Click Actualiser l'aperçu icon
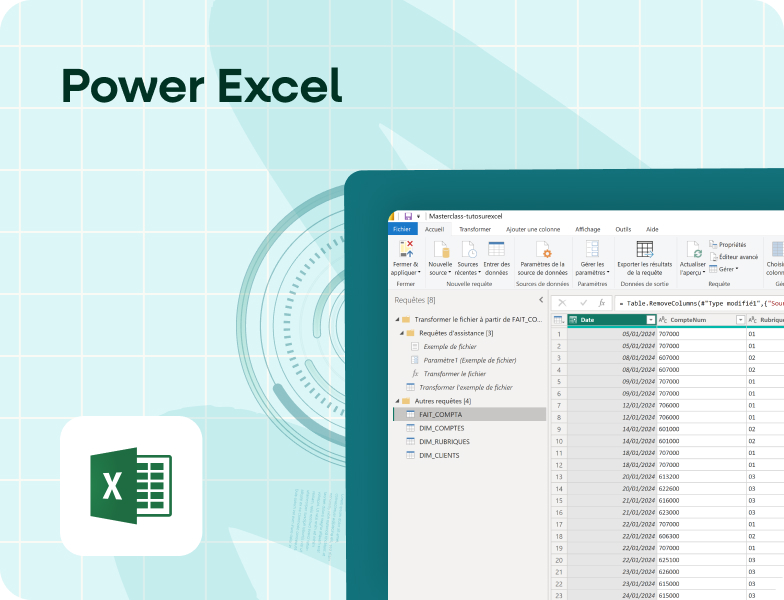This screenshot has width=784, height=600. 694,249
